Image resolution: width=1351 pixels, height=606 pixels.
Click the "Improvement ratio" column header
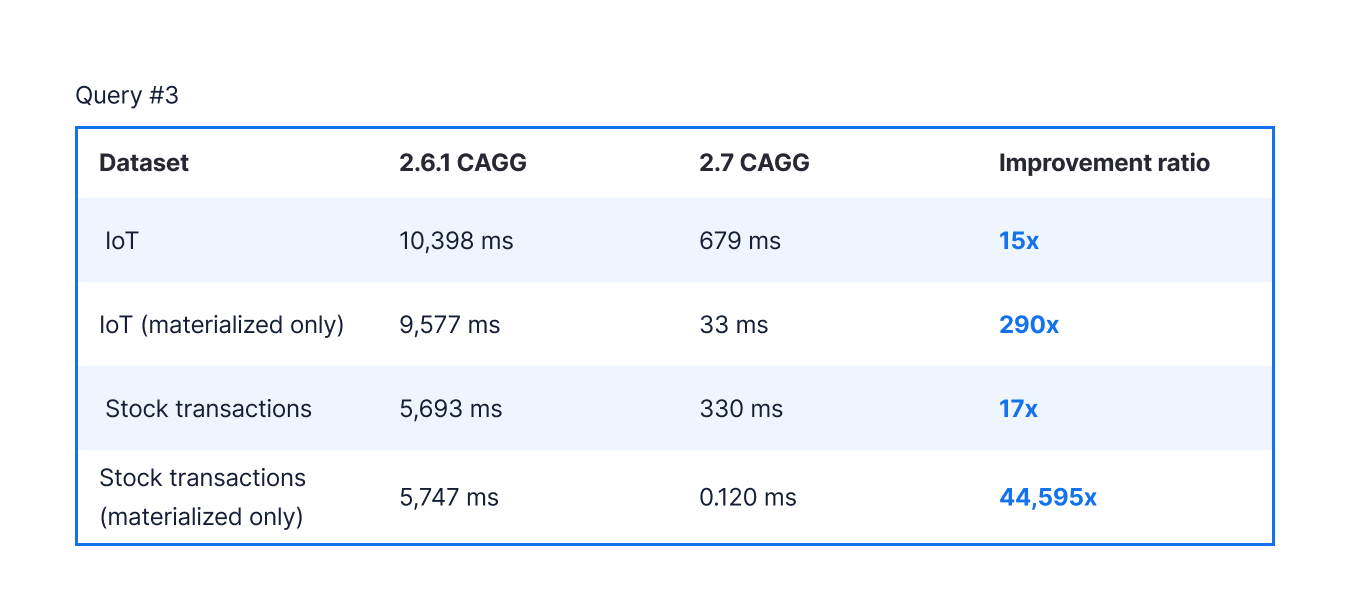1104,163
